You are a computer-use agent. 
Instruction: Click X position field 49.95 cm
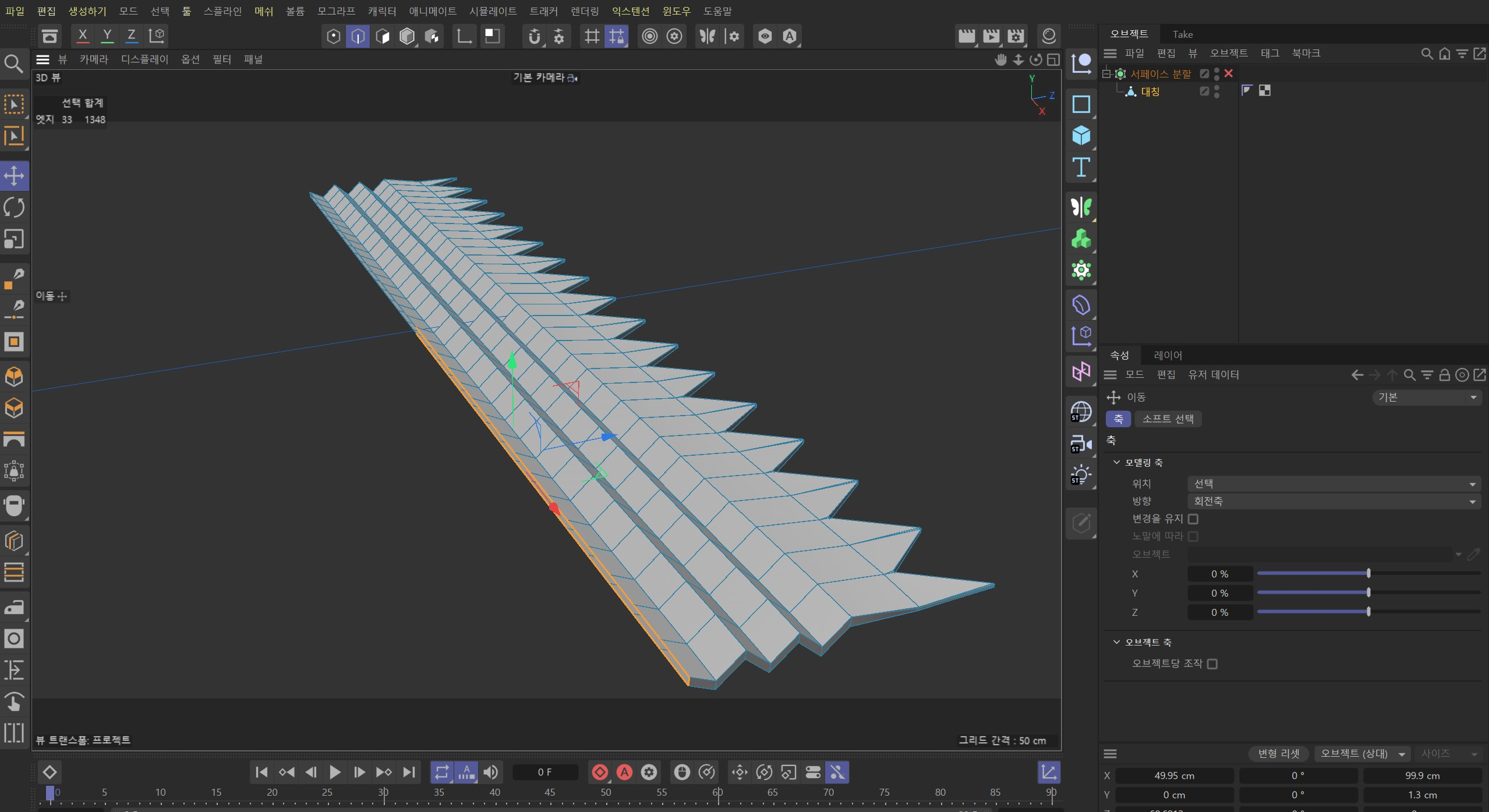click(x=1174, y=776)
